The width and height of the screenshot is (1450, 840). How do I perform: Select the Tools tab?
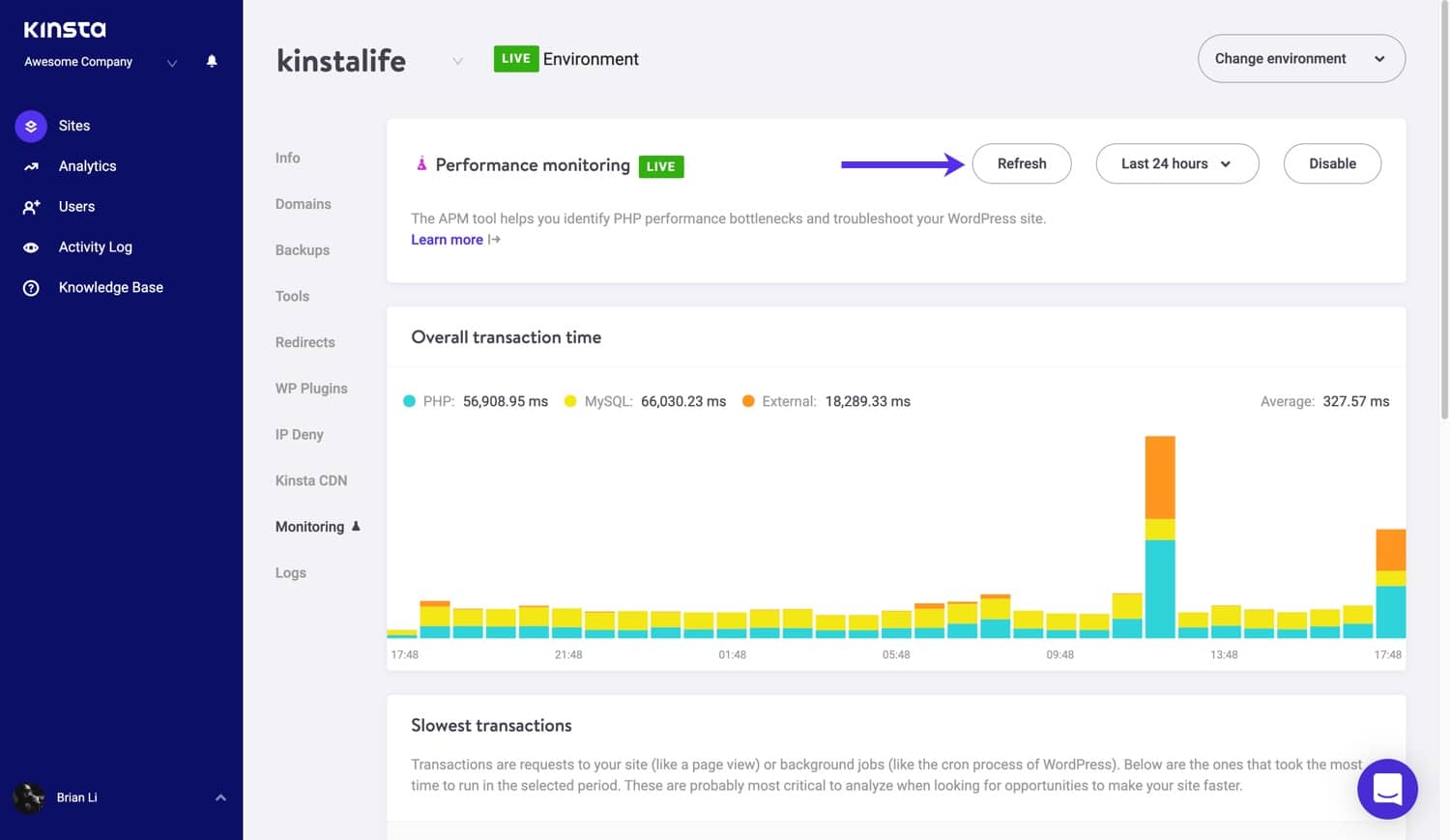coord(292,297)
